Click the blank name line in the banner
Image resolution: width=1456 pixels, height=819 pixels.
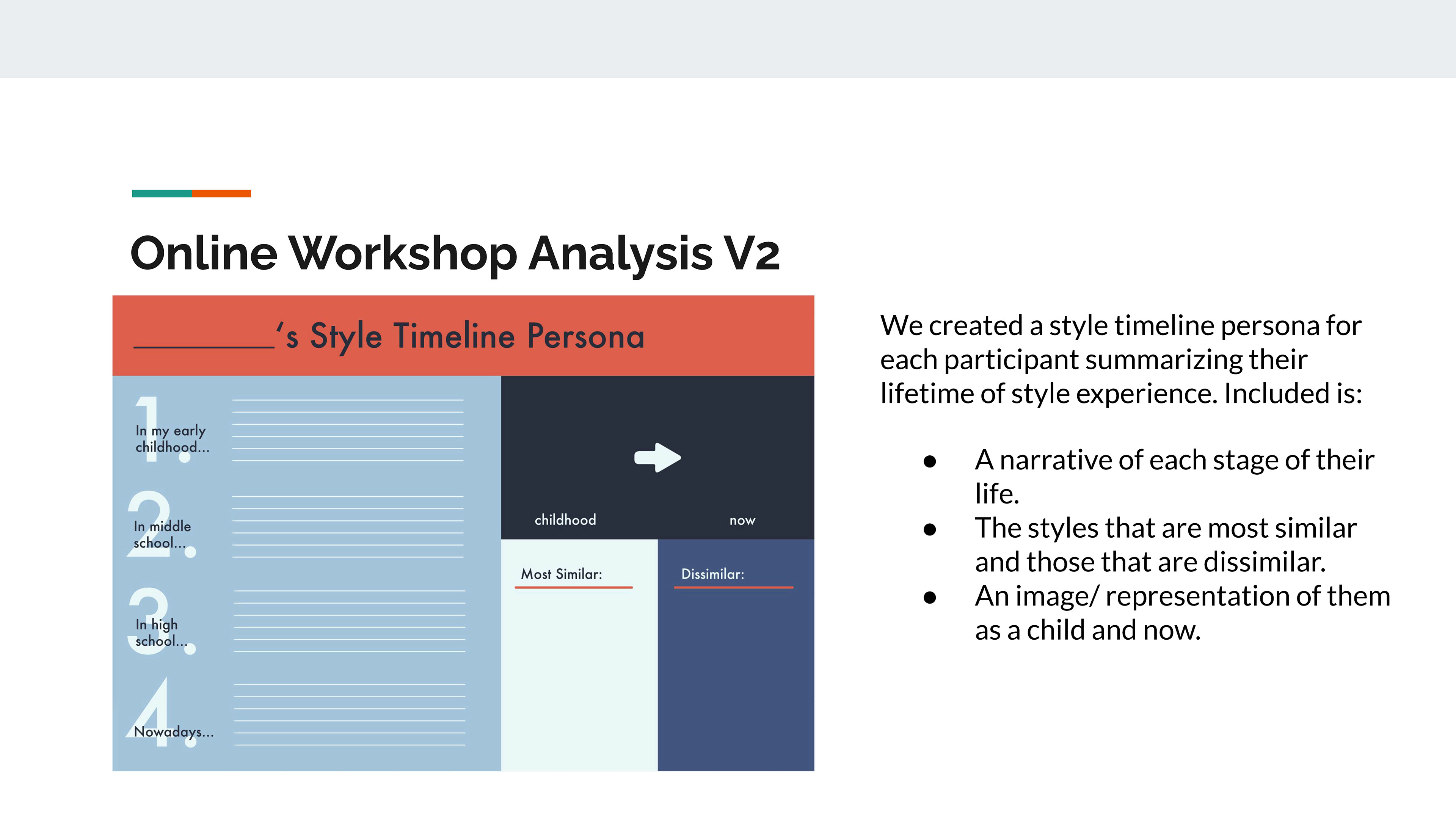point(204,347)
